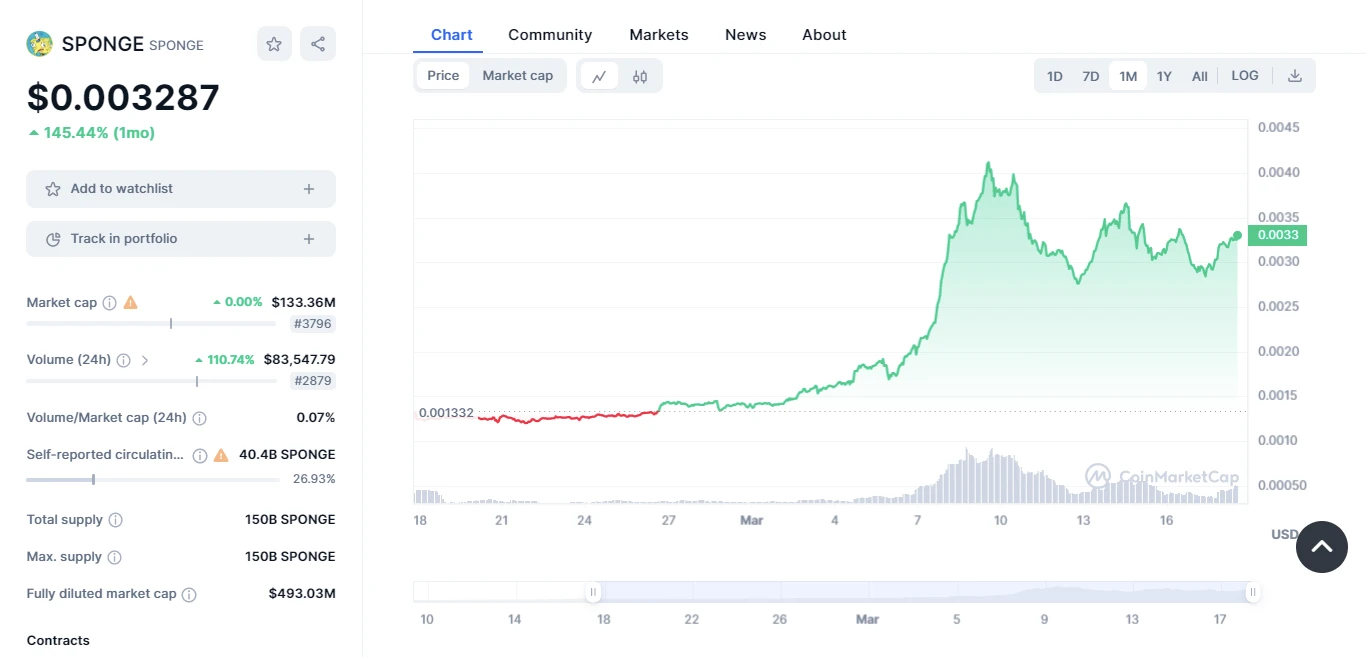Image resolution: width=1366 pixels, height=657 pixels.
Task: Click the #2879 volume rank badge
Action: click(313, 381)
